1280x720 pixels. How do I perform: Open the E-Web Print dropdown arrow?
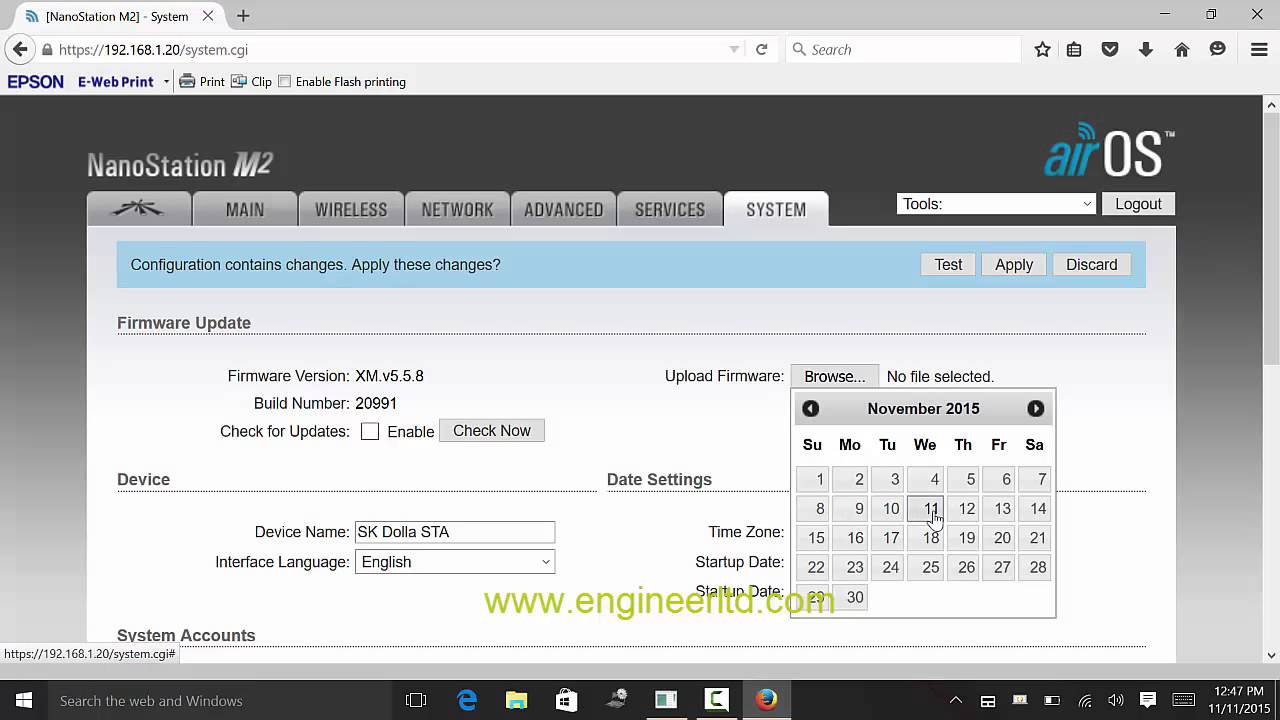tap(166, 82)
